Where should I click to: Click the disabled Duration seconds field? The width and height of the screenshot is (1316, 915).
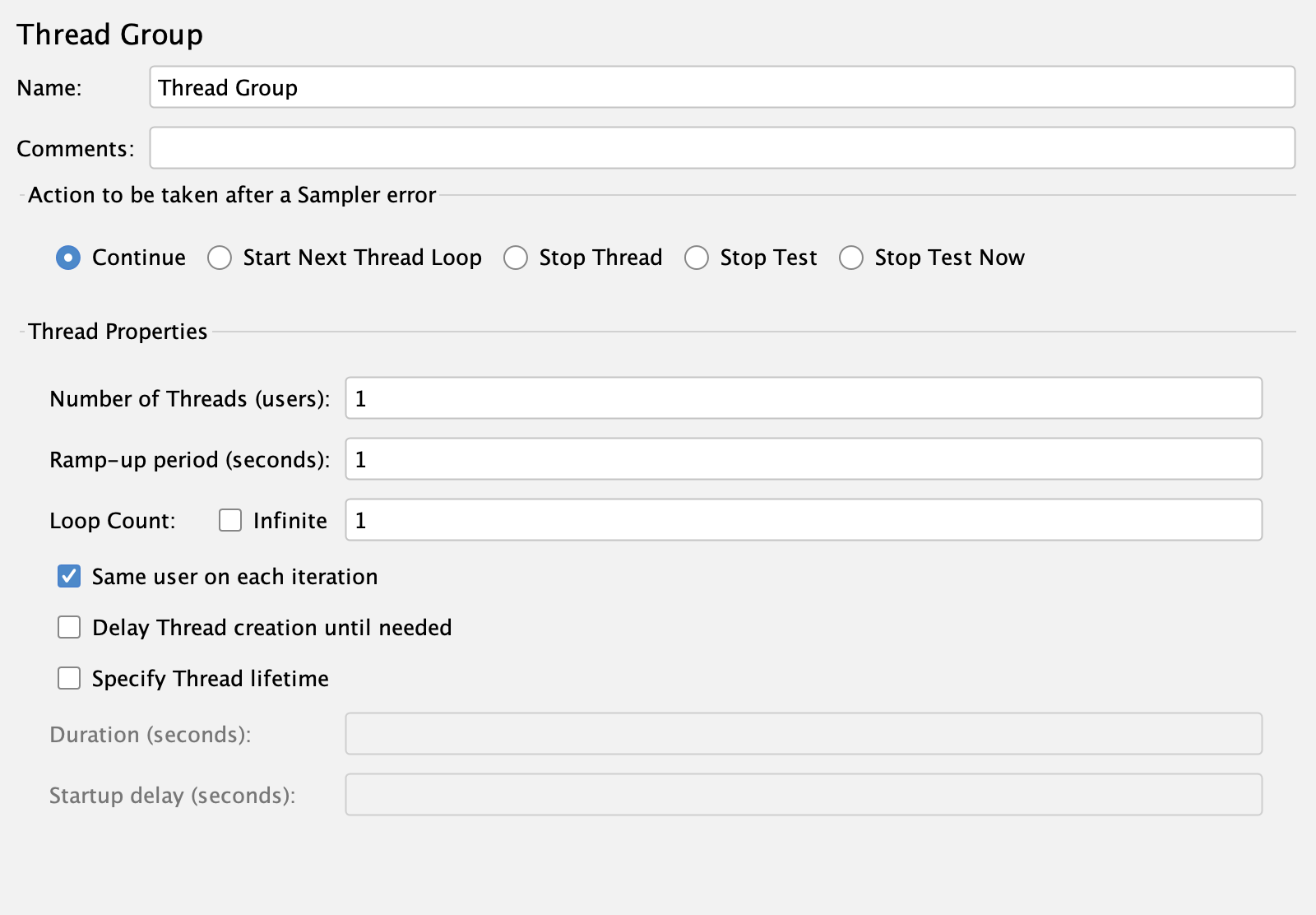tap(803, 734)
